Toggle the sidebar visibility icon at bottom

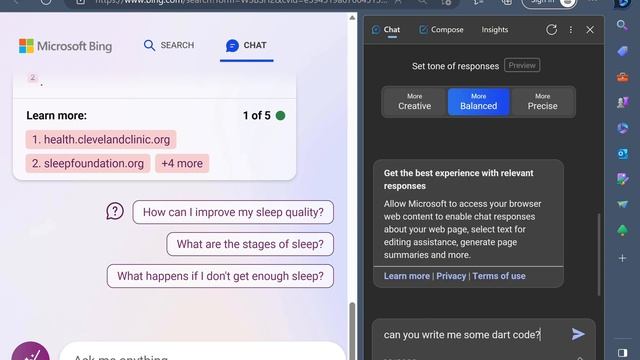point(622,352)
